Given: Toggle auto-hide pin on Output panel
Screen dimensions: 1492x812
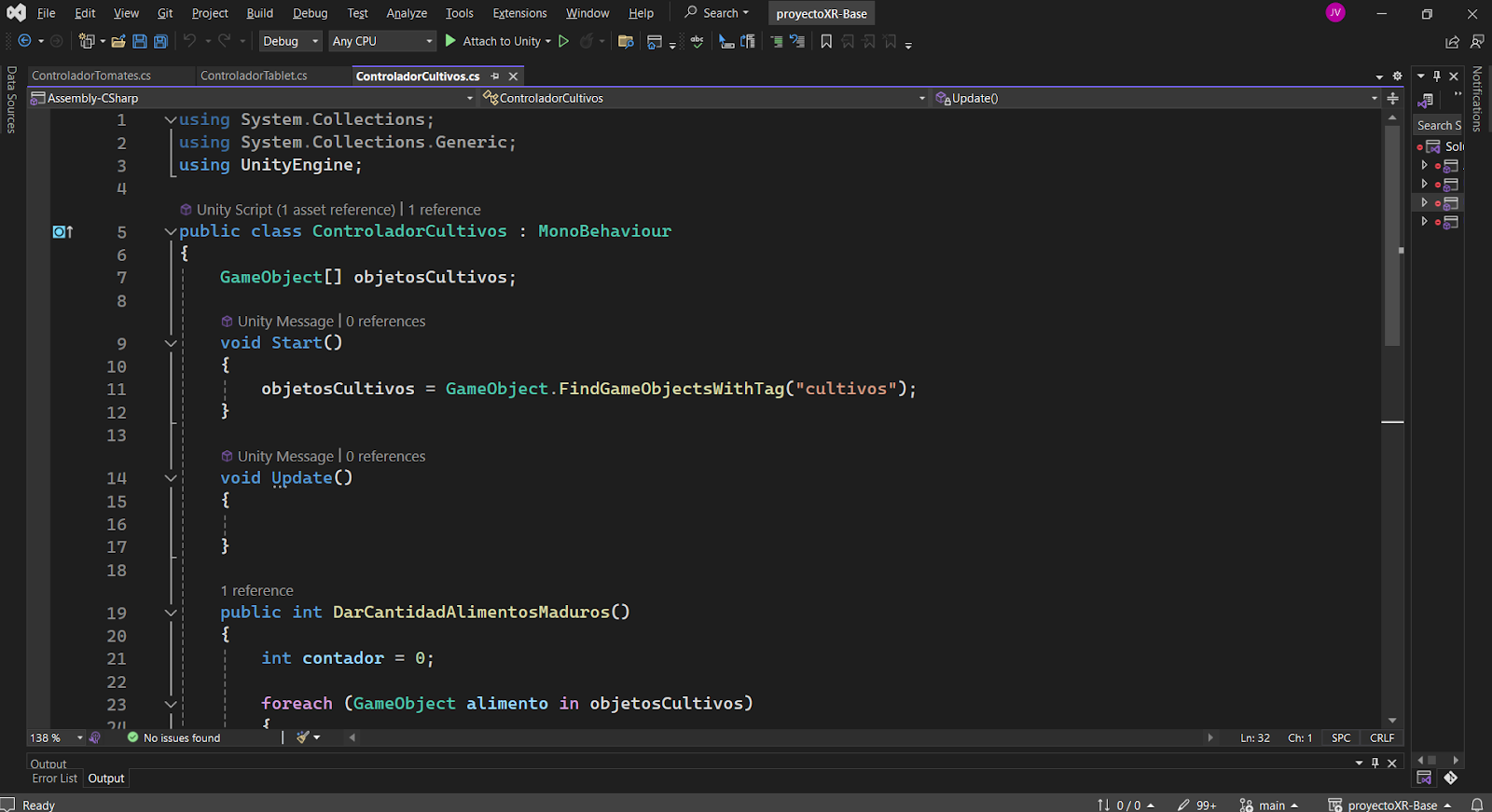Looking at the screenshot, I should (x=1375, y=763).
